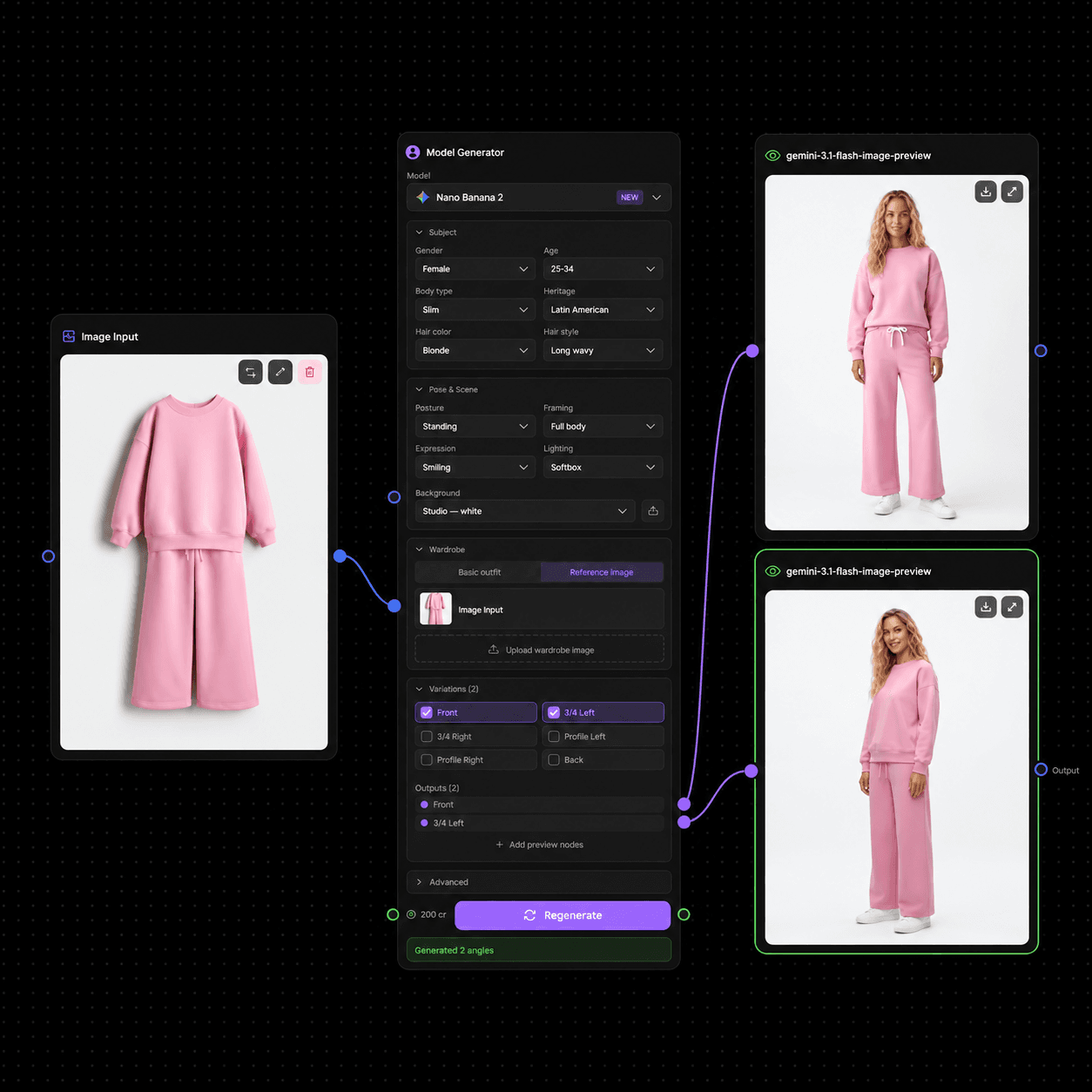Image resolution: width=1092 pixels, height=1092 pixels.
Task: Open the Lighting dropdown showing Softbox
Action: click(603, 468)
